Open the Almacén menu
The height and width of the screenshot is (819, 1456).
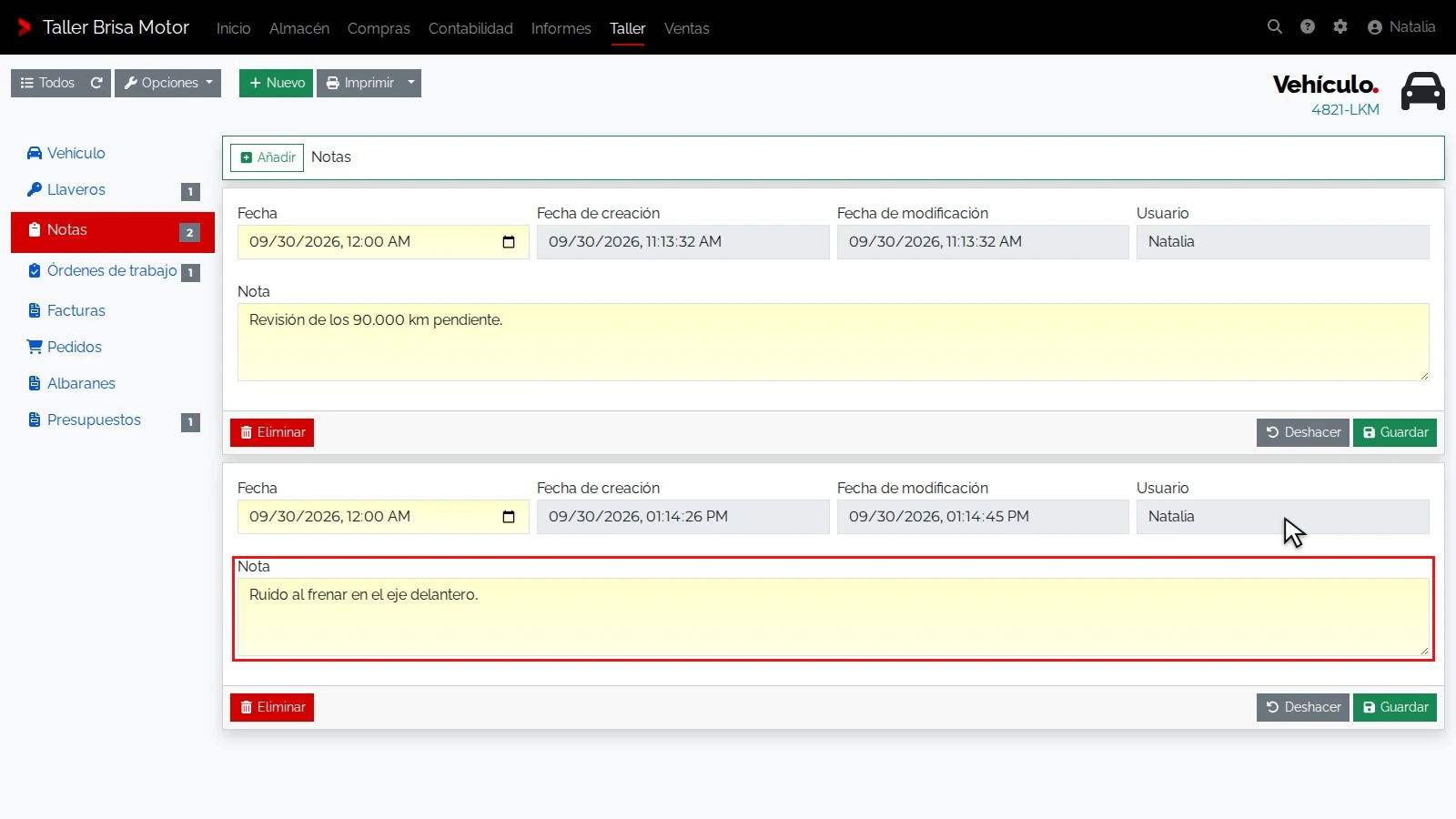pyautogui.click(x=299, y=28)
